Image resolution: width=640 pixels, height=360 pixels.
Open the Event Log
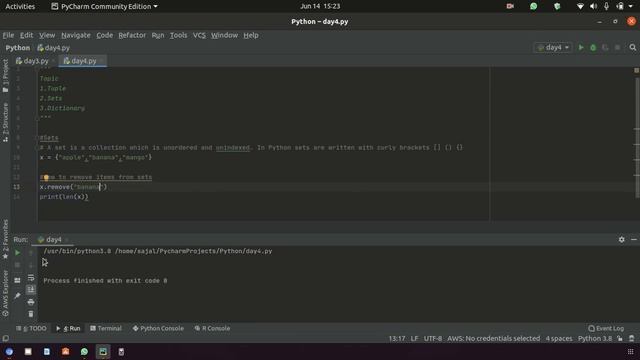[606, 329]
